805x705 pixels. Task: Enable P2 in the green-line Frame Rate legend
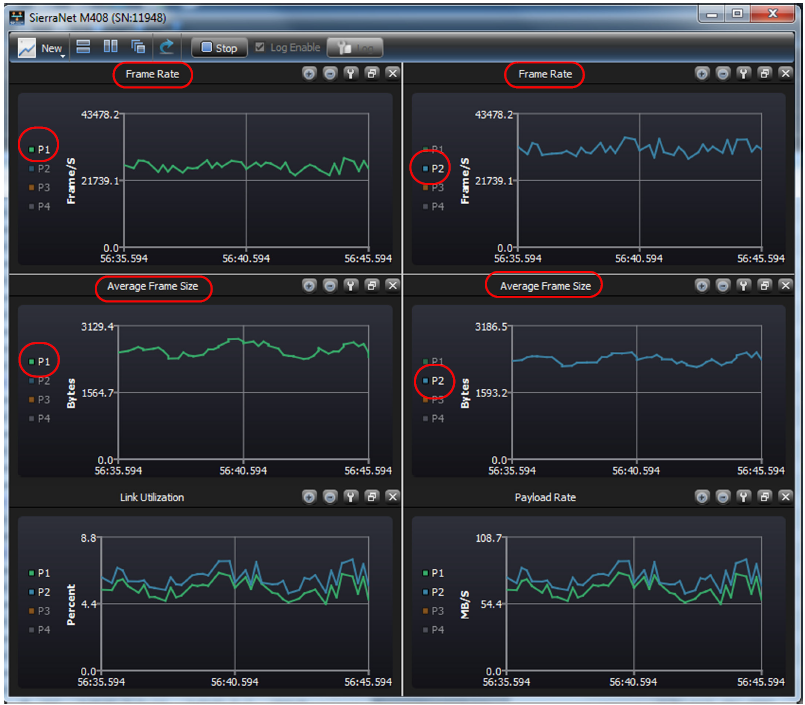click(40, 168)
